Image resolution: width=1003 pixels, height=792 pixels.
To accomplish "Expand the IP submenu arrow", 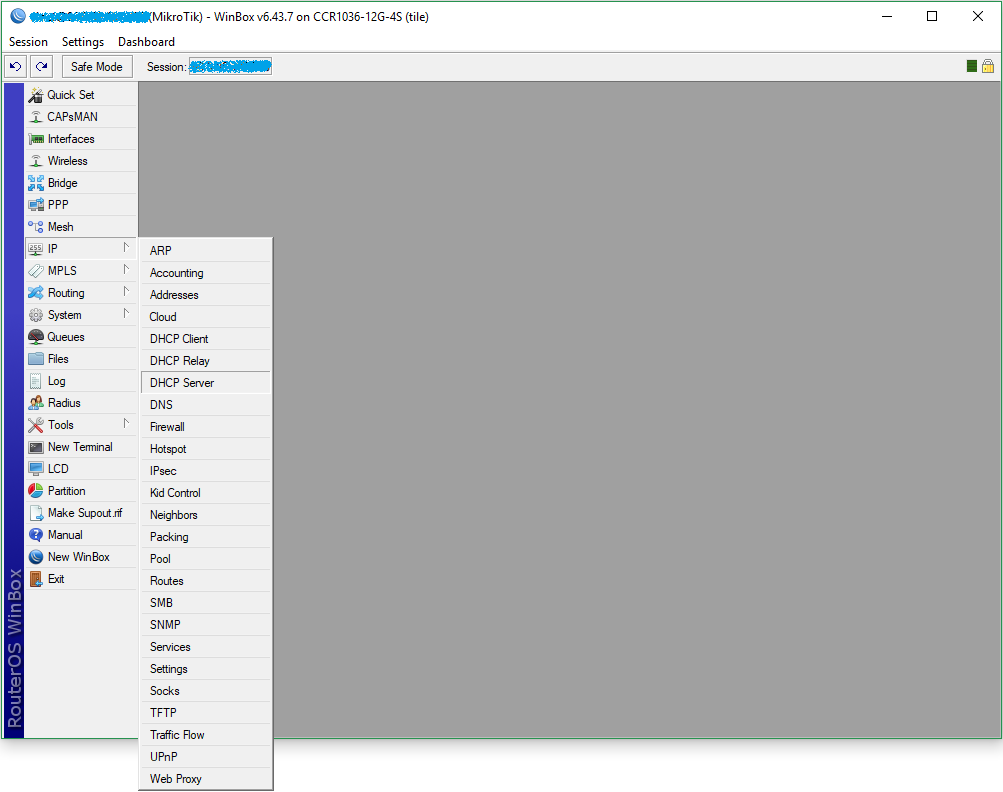I will point(126,248).
